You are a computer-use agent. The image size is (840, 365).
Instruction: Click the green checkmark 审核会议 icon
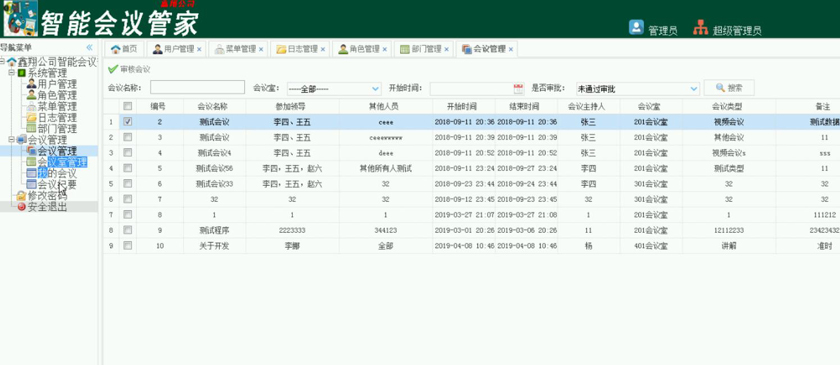click(113, 69)
